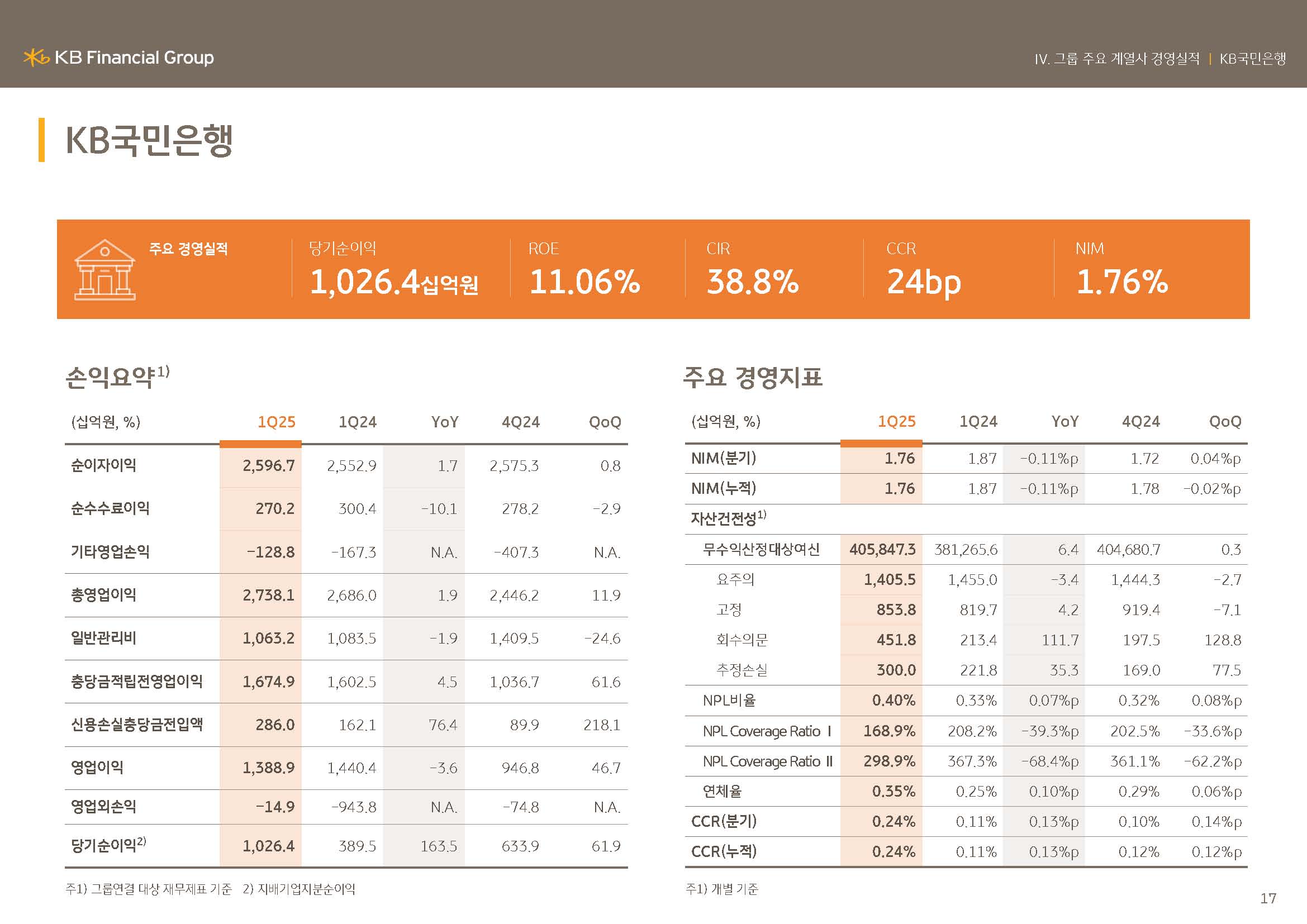This screenshot has width=1307, height=924.
Task: Click the 주요 경영지표 section heading
Action: point(752,377)
